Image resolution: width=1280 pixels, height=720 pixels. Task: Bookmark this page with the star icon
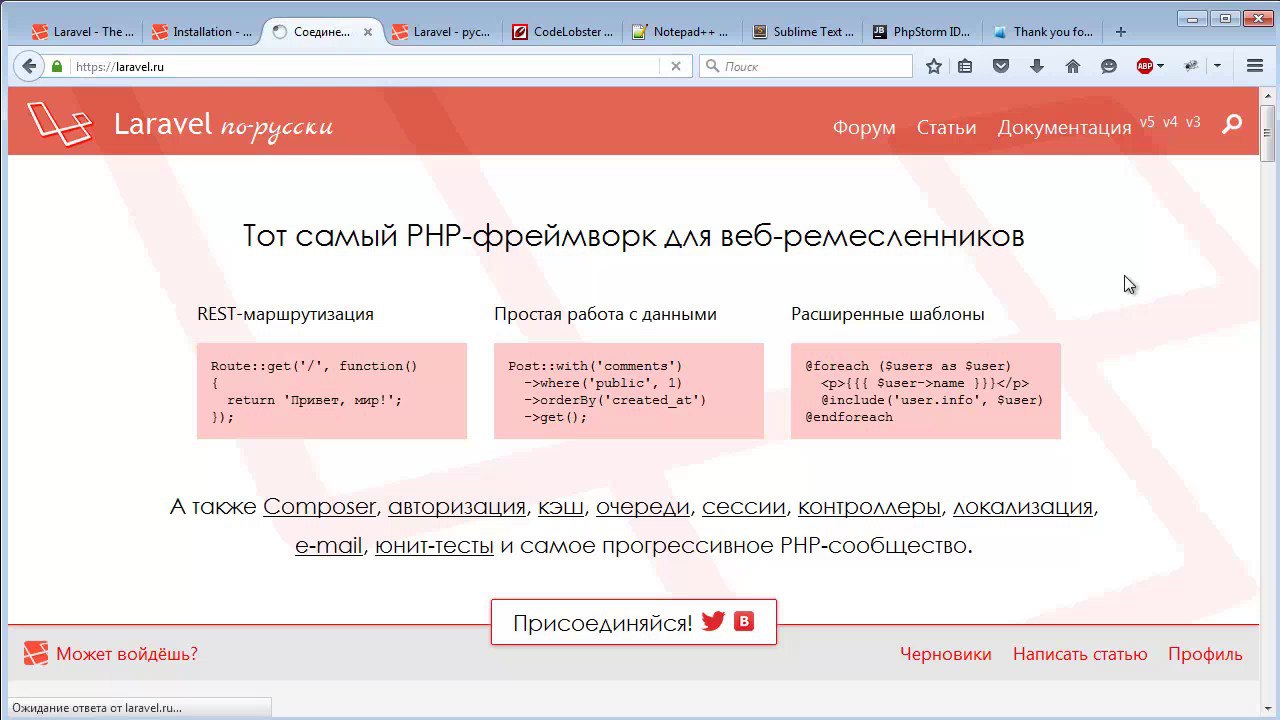coord(934,66)
